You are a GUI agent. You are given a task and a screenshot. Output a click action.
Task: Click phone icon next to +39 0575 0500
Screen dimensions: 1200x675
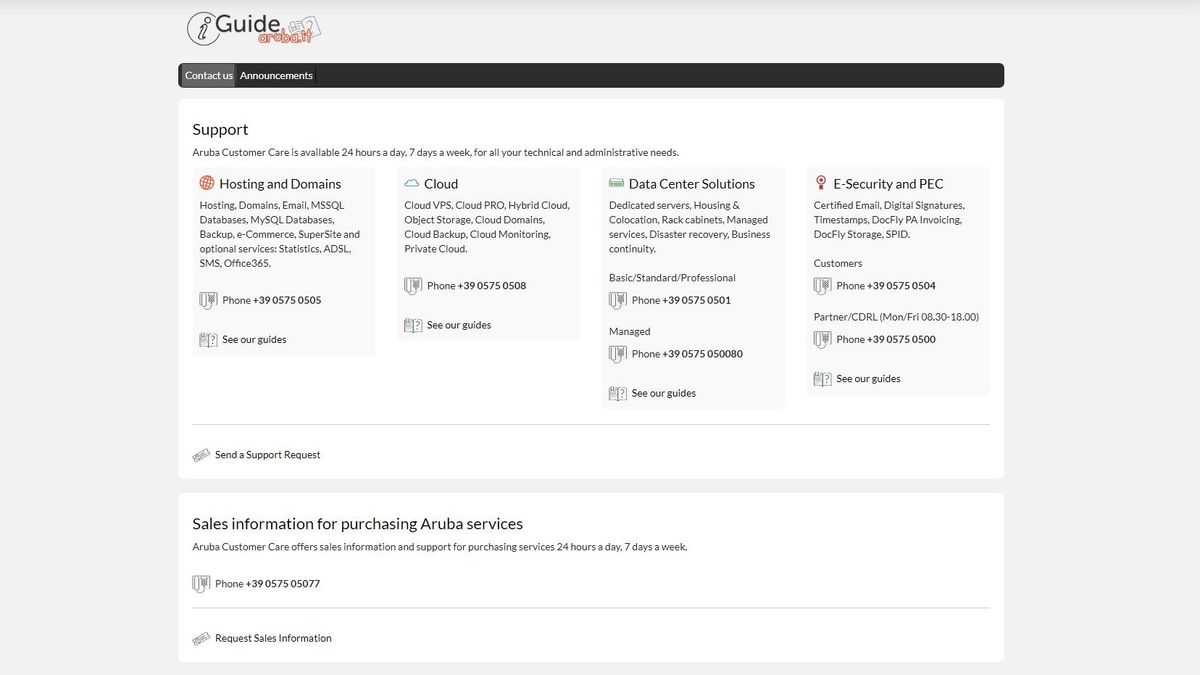[x=822, y=340]
